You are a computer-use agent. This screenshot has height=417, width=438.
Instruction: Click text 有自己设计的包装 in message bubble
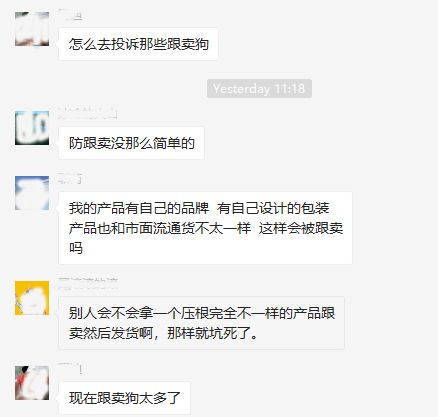pos(273,208)
